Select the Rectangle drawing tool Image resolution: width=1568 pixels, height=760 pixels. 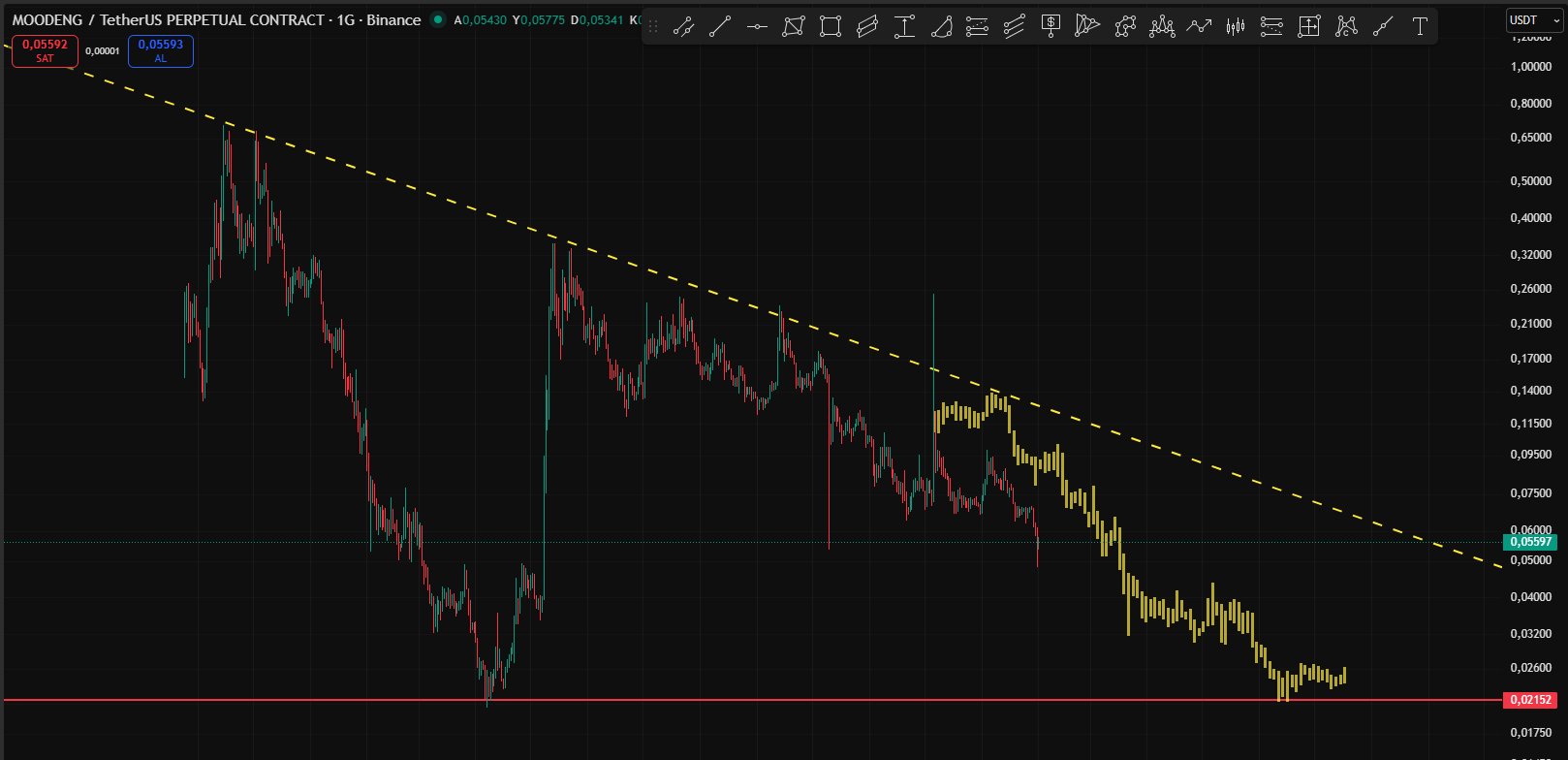(831, 27)
